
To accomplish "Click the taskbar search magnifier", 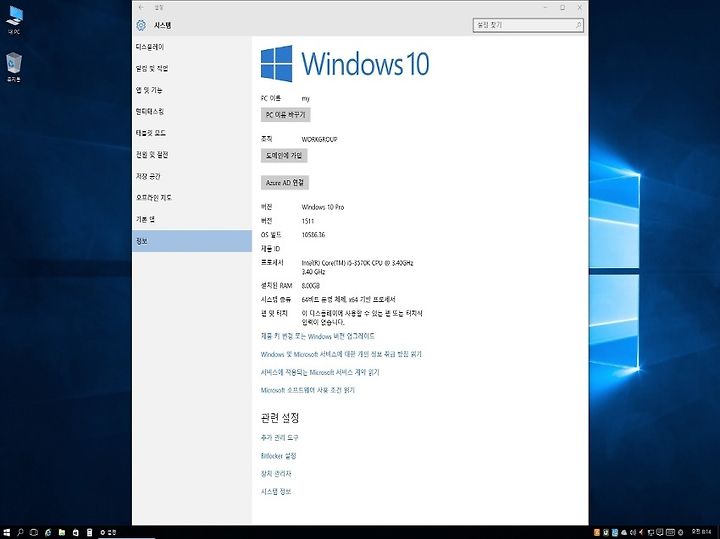I will pos(20,533).
